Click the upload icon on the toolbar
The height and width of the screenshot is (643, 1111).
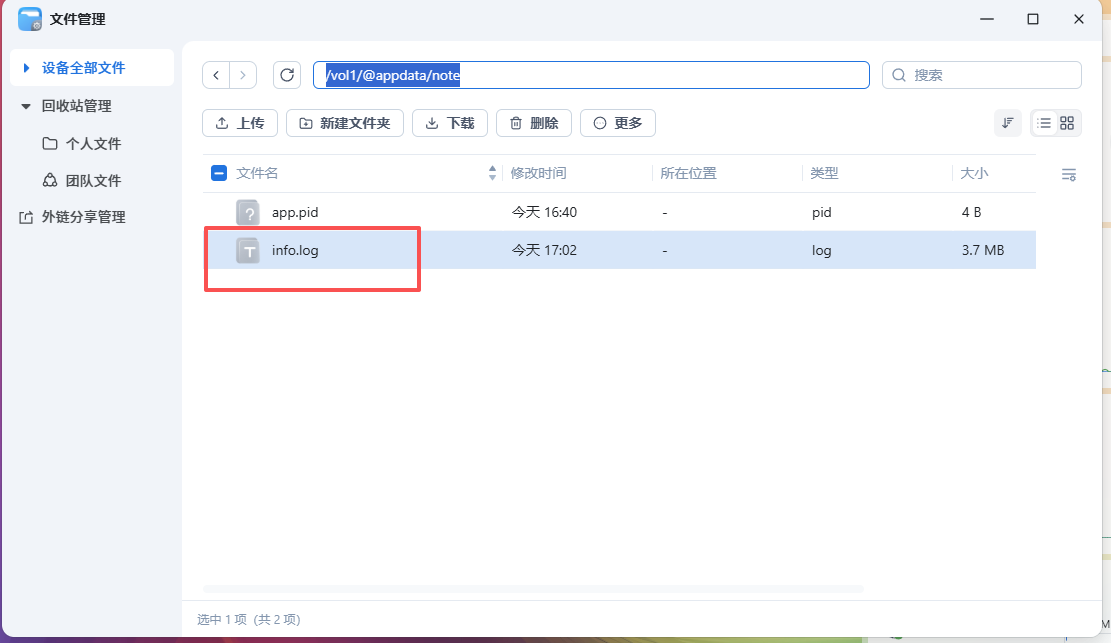coord(226,122)
